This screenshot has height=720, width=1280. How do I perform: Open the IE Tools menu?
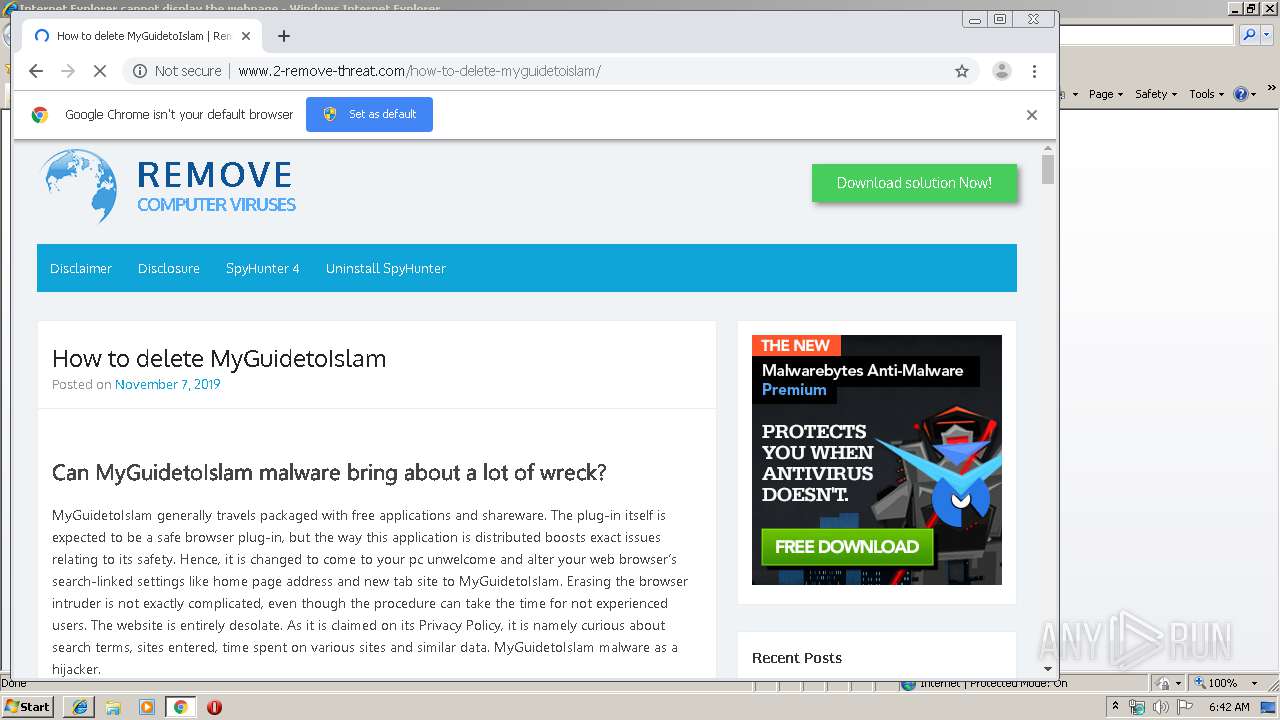click(1206, 94)
